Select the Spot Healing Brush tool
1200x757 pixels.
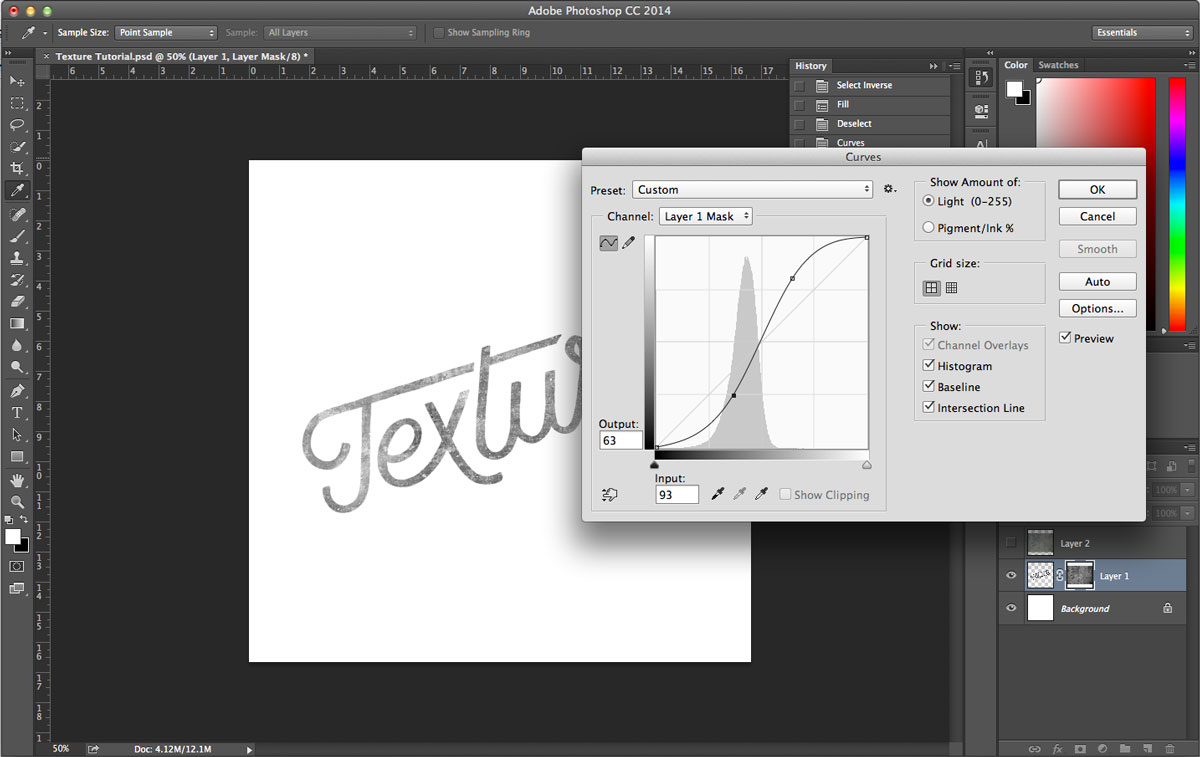tap(17, 215)
